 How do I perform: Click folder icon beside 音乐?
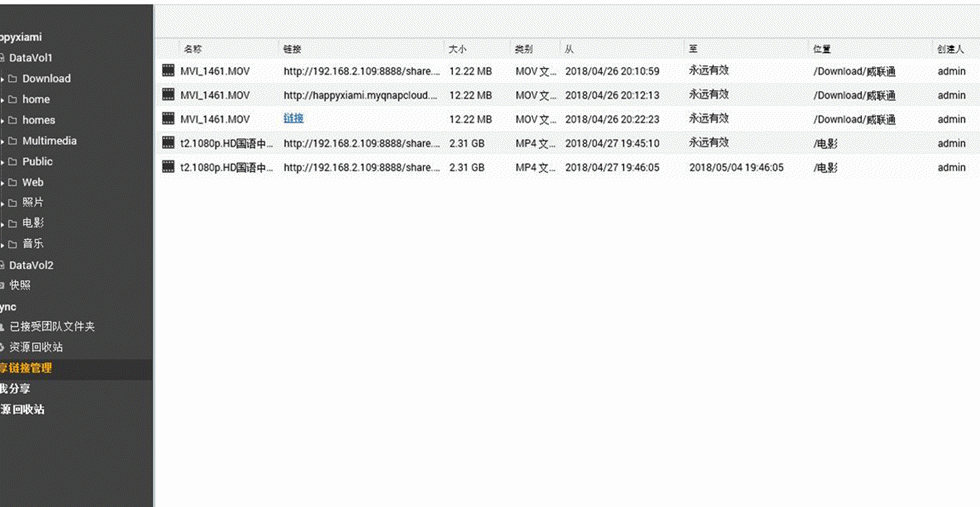(x=12, y=244)
